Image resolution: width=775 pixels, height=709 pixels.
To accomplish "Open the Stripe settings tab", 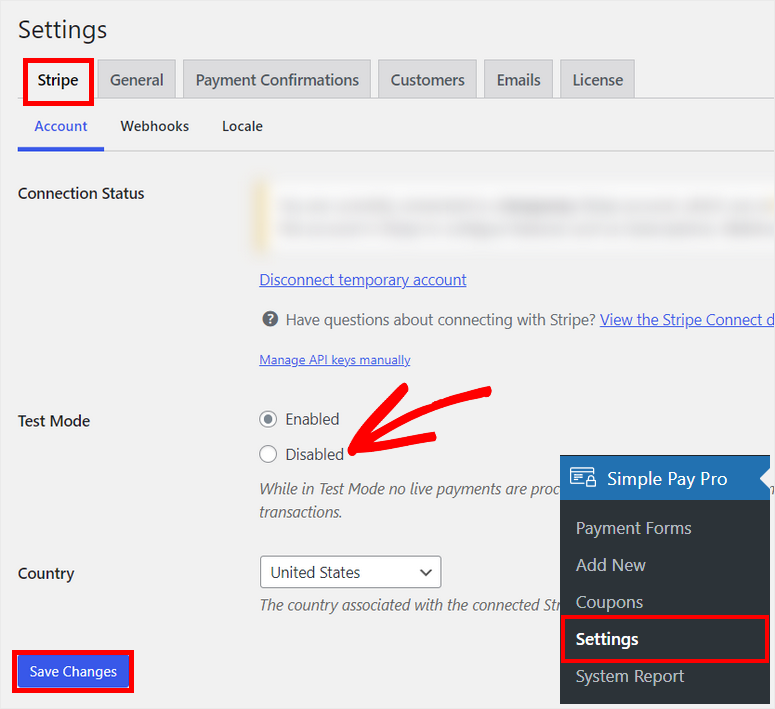I will 58,80.
